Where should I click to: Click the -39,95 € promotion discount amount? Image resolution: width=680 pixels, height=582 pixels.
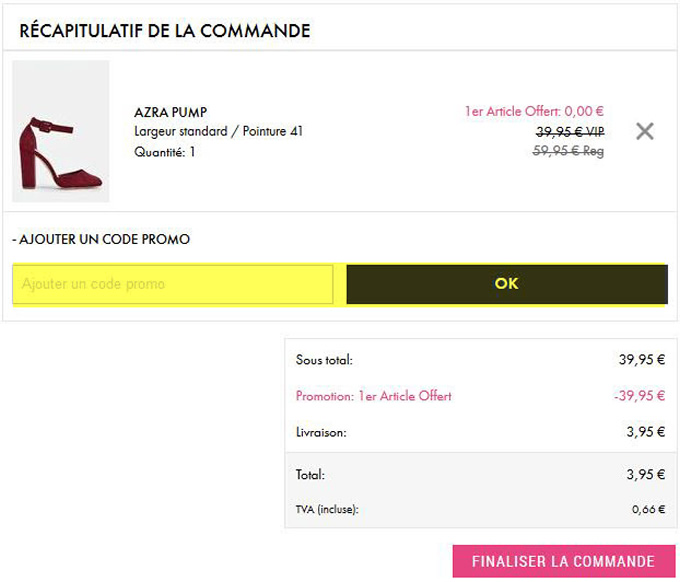(x=639, y=396)
